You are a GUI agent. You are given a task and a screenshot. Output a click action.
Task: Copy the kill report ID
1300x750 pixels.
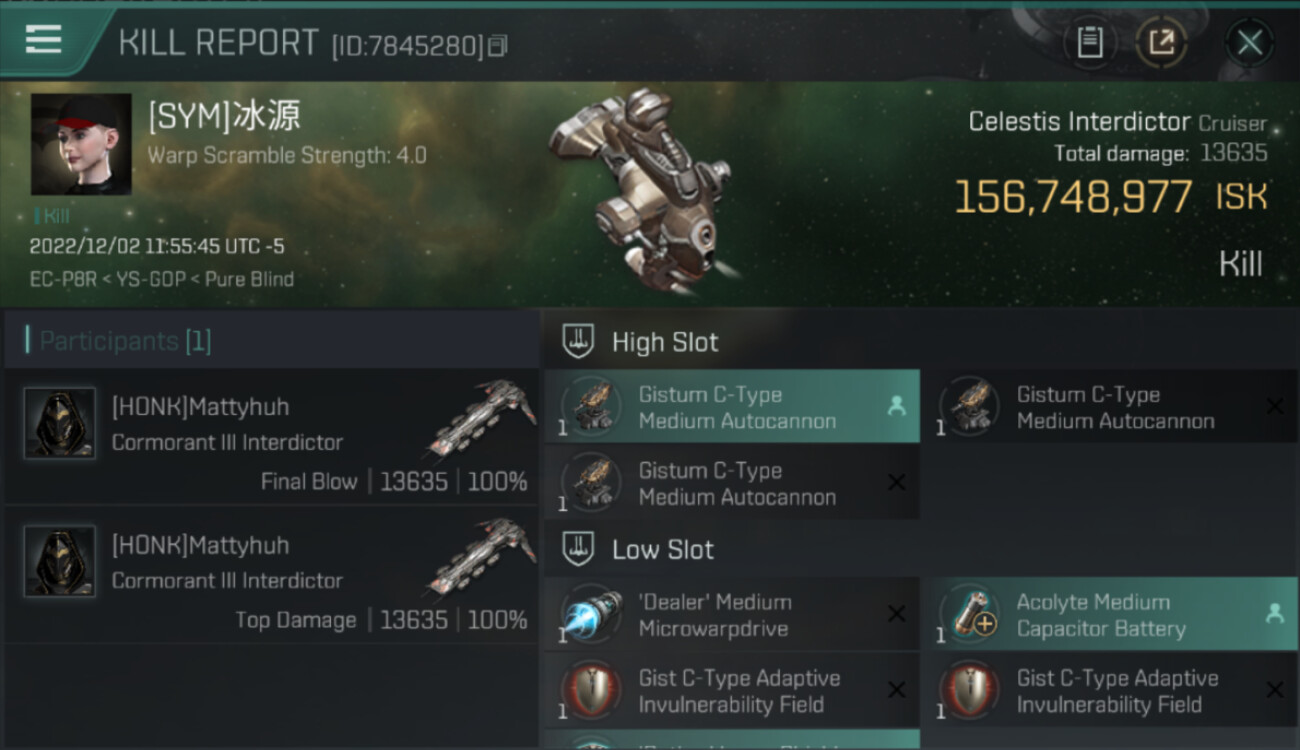pos(498,45)
